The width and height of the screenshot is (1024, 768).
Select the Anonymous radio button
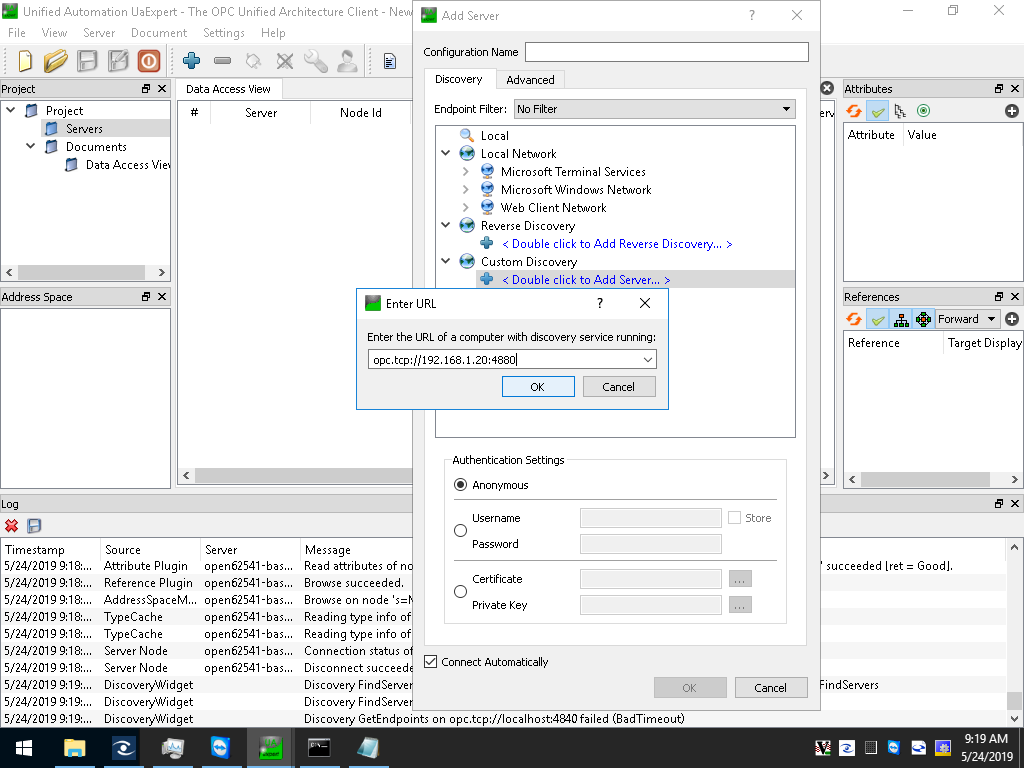pos(460,485)
